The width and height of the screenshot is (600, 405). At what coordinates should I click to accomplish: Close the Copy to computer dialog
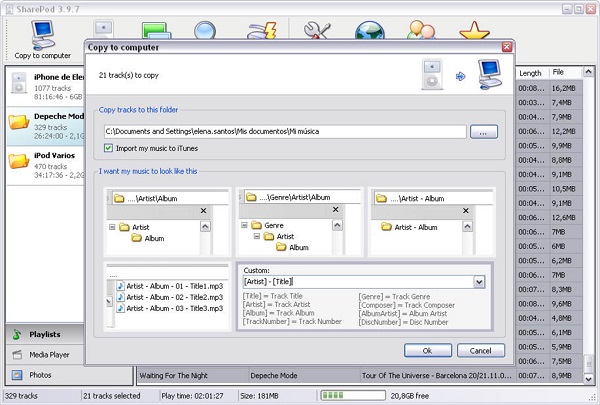pyautogui.click(x=507, y=47)
